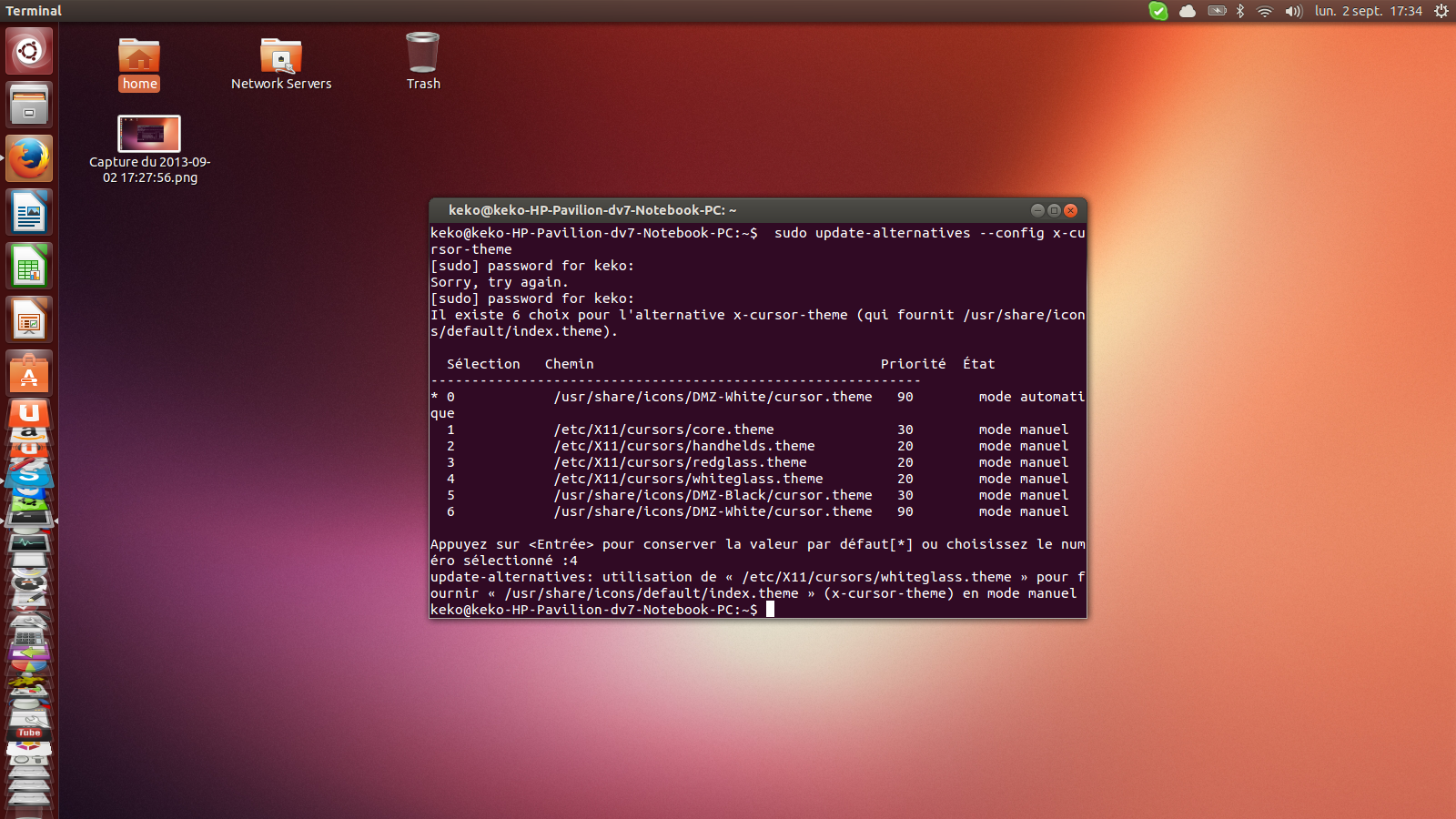Click the final terminal prompt cursor
This screenshot has width=1456, height=819.
770,609
